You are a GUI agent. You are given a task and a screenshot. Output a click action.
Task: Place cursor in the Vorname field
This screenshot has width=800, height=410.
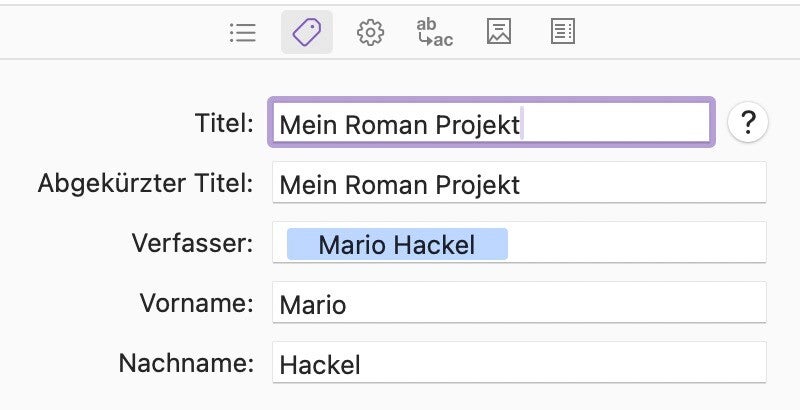(518, 303)
